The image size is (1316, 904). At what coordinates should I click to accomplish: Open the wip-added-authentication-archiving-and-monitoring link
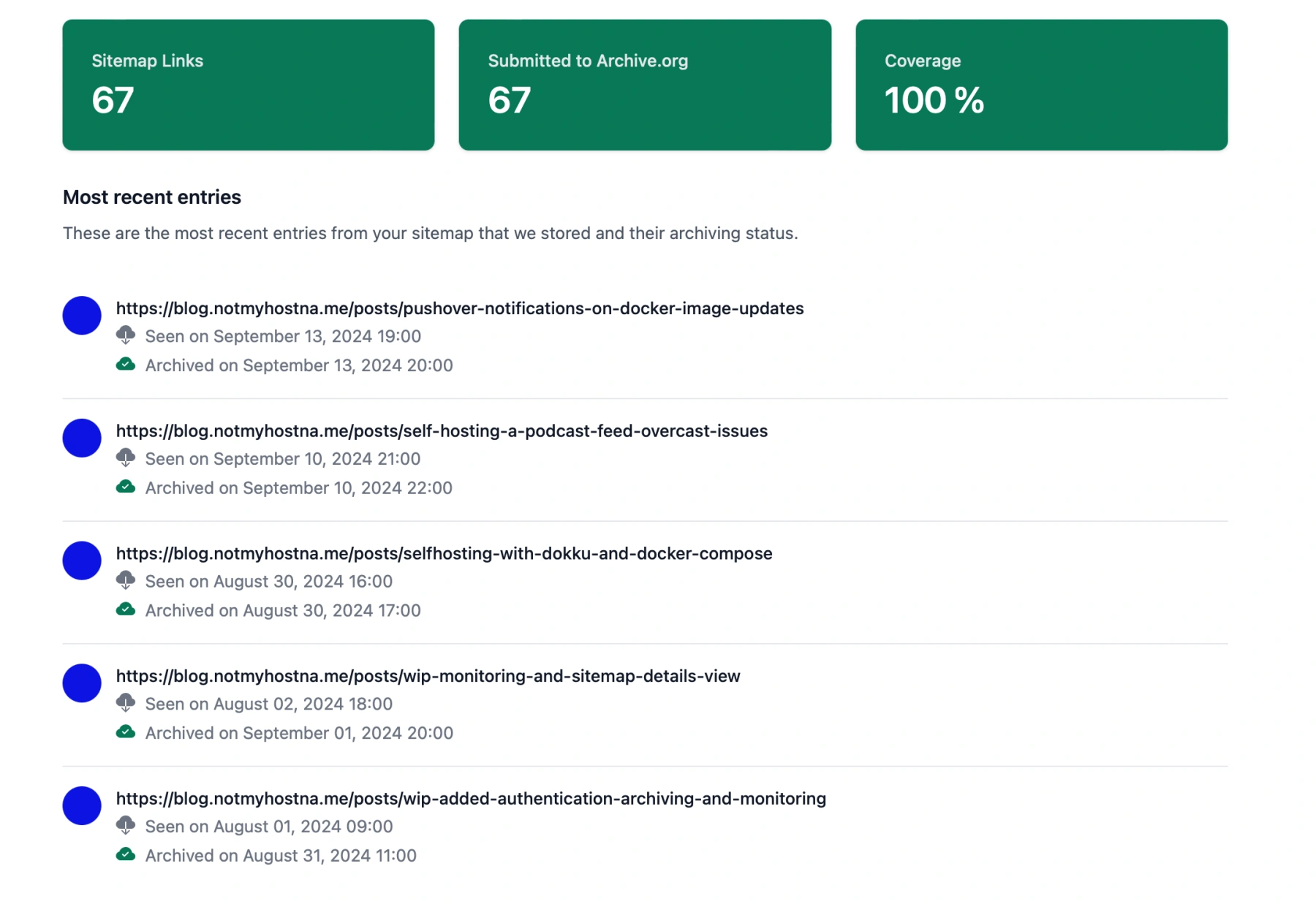pyautogui.click(x=471, y=799)
